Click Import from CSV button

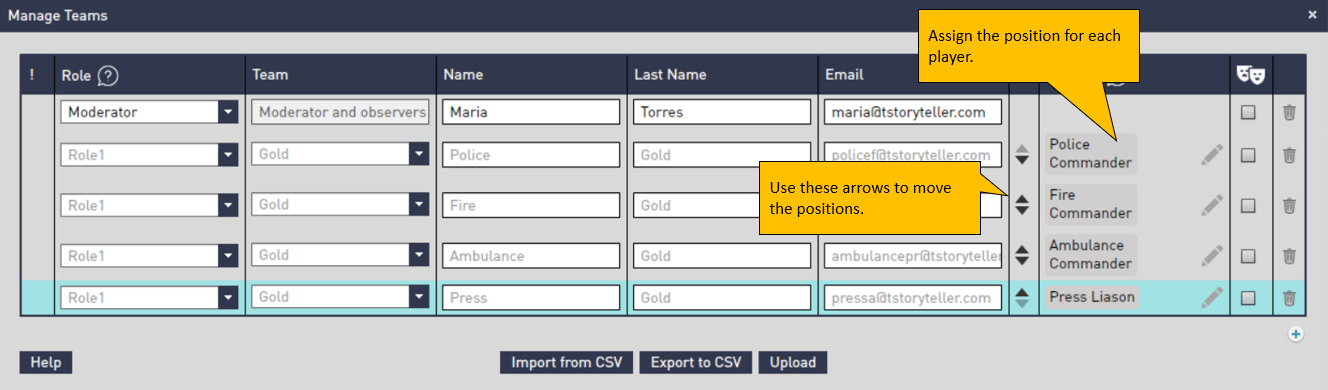567,362
